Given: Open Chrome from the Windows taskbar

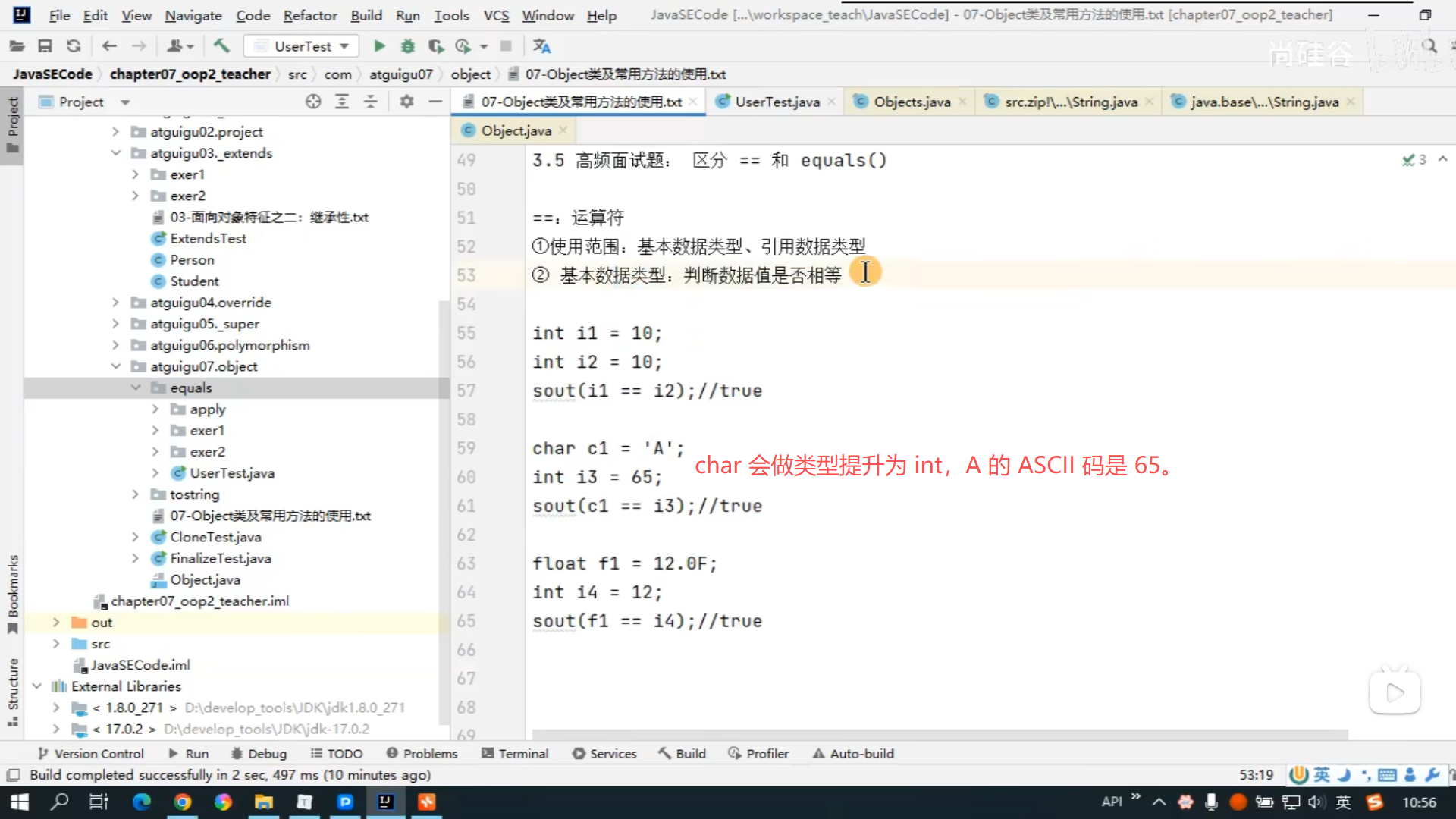Looking at the screenshot, I should [182, 802].
